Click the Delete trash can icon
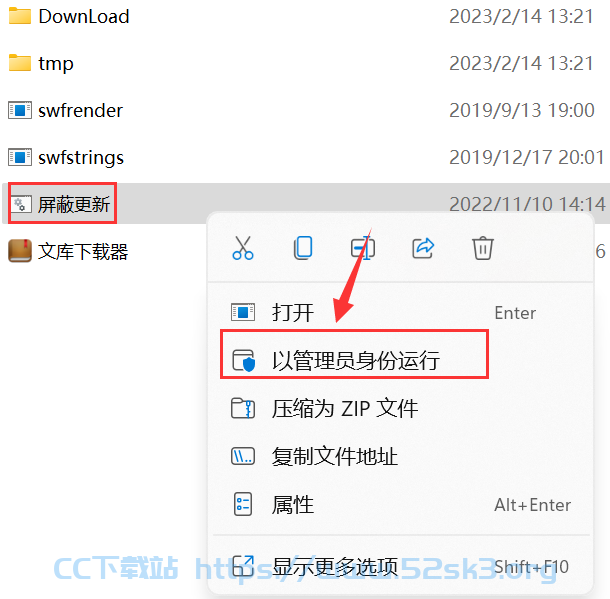The image size is (610, 599). click(483, 248)
